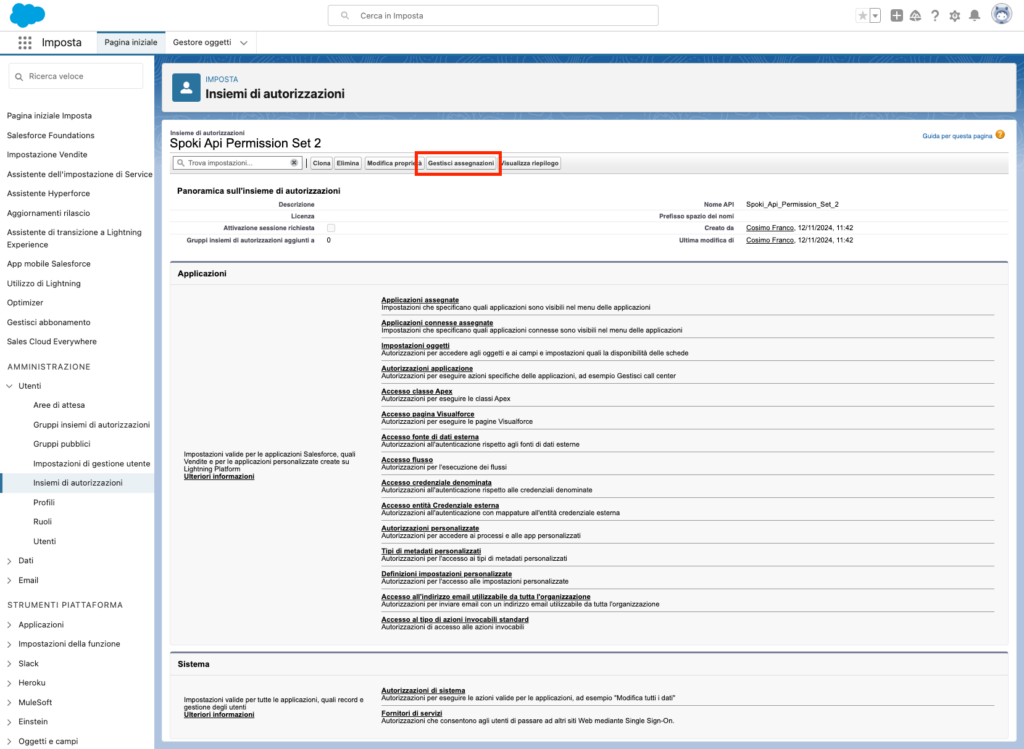Viewport: 1024px width, 749px height.
Task: Click the user avatar profile icon
Action: [1000, 15]
